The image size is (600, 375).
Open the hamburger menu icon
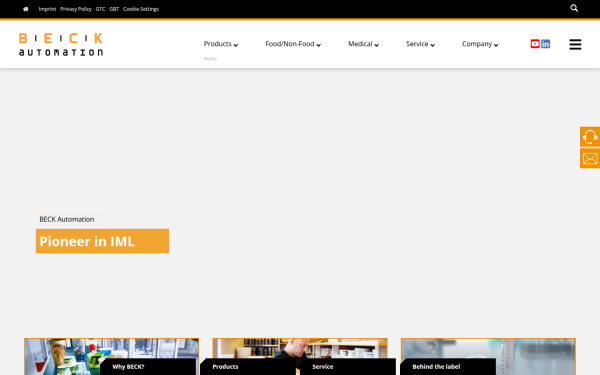point(575,44)
